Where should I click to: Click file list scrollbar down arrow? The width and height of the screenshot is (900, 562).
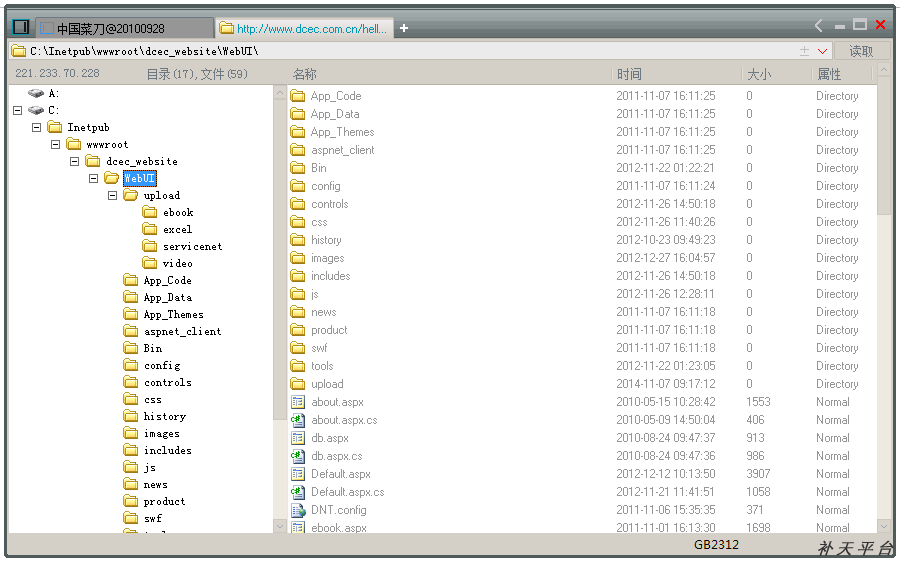pyautogui.click(x=883, y=526)
